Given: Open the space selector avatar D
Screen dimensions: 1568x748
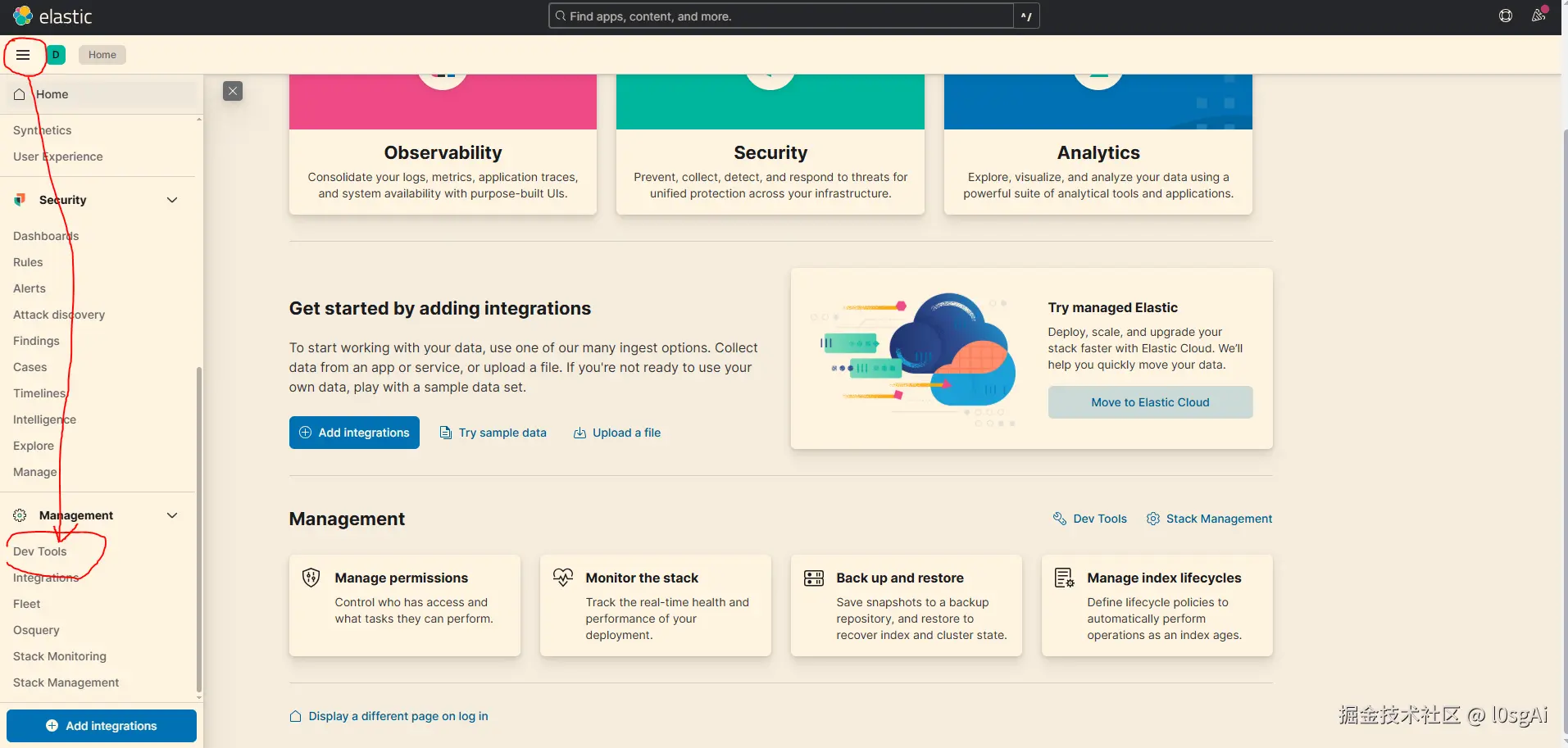Looking at the screenshot, I should [56, 55].
